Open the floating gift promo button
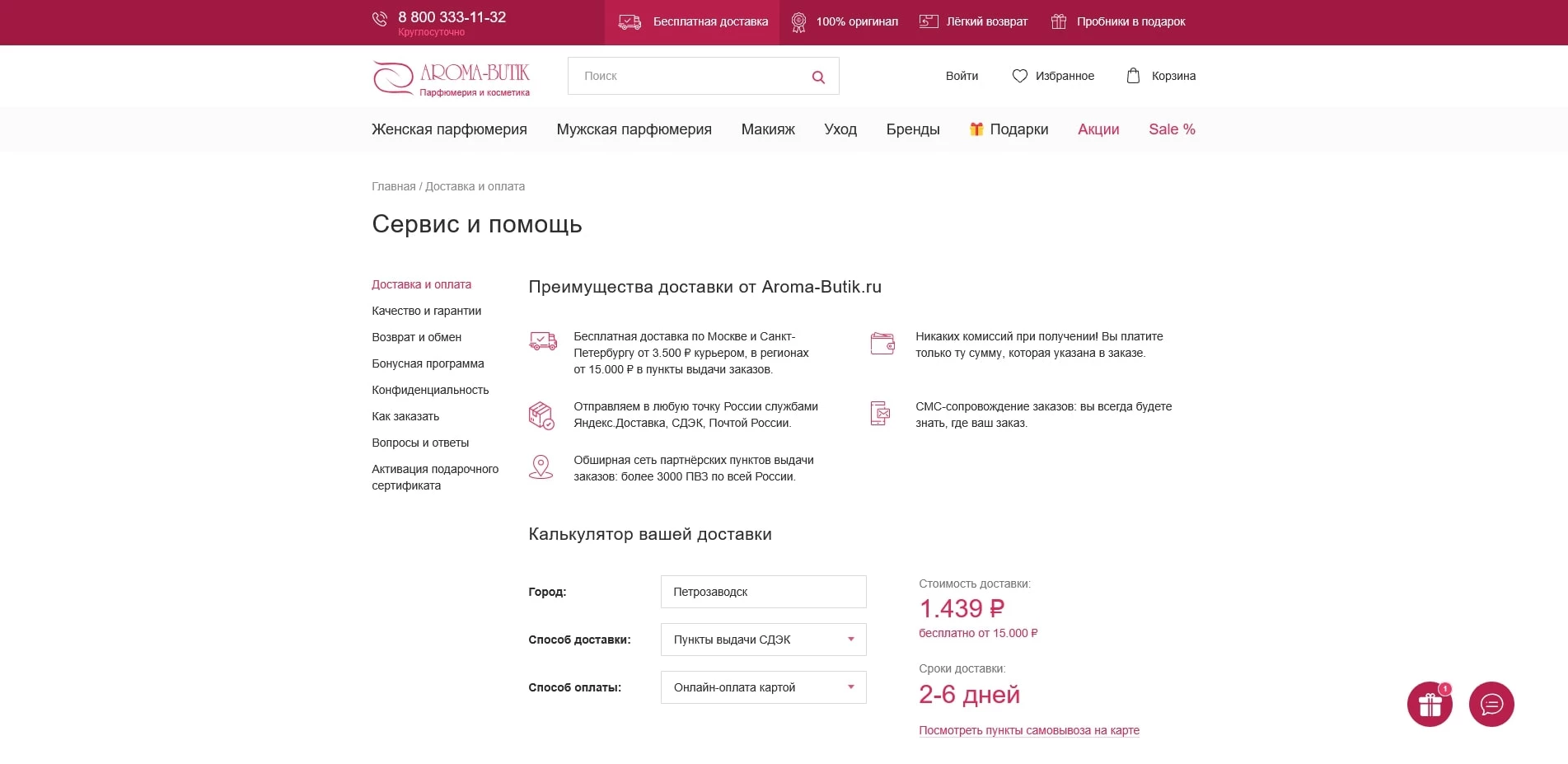The height and width of the screenshot is (764, 1568). (x=1430, y=705)
